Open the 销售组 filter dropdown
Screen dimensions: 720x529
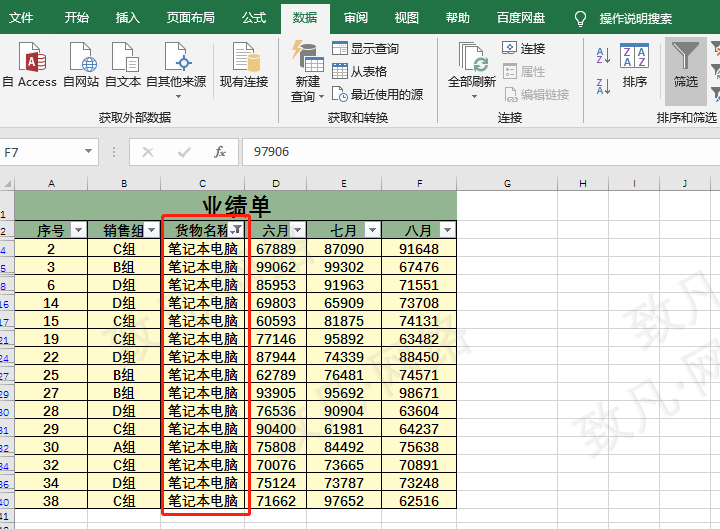(x=152, y=230)
